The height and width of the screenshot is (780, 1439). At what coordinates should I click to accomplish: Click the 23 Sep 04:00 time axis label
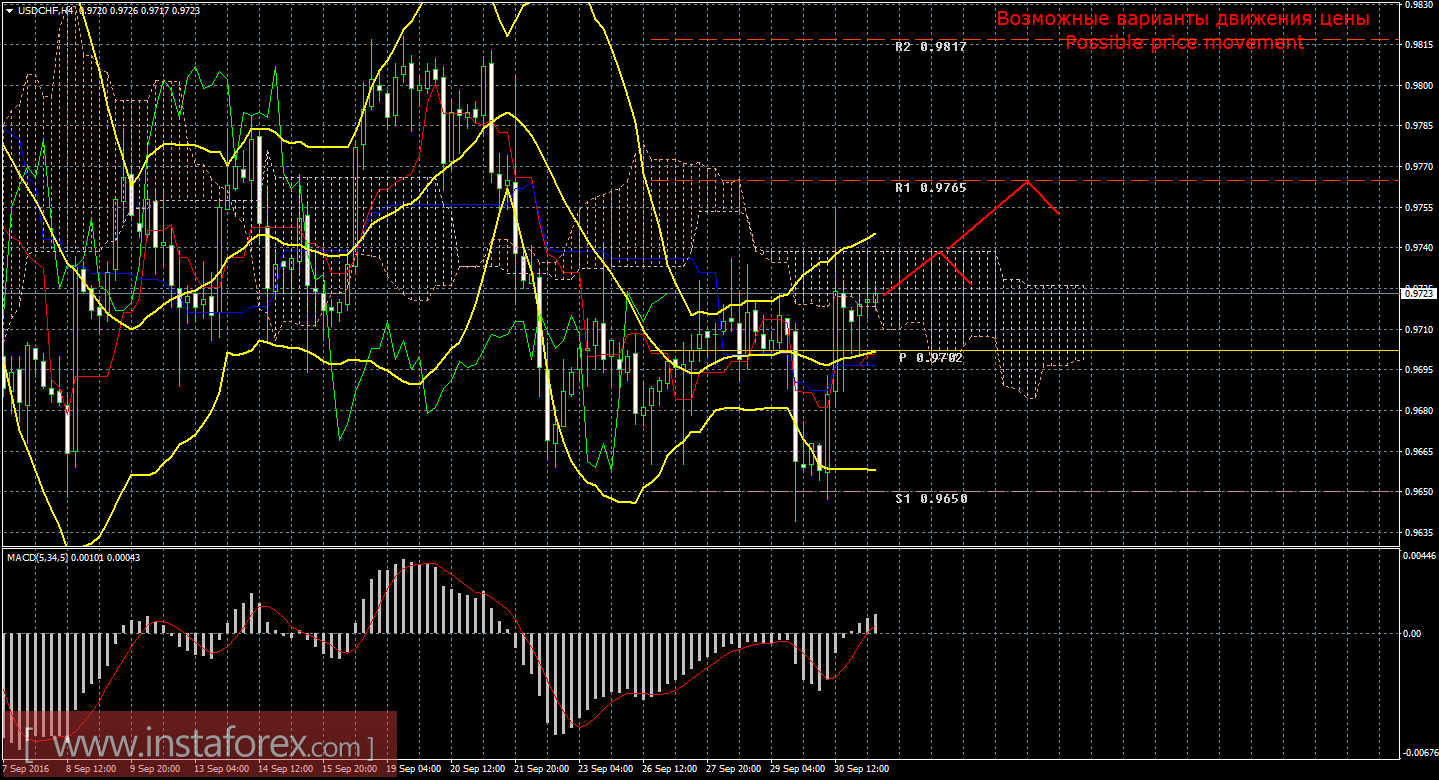pyautogui.click(x=604, y=770)
